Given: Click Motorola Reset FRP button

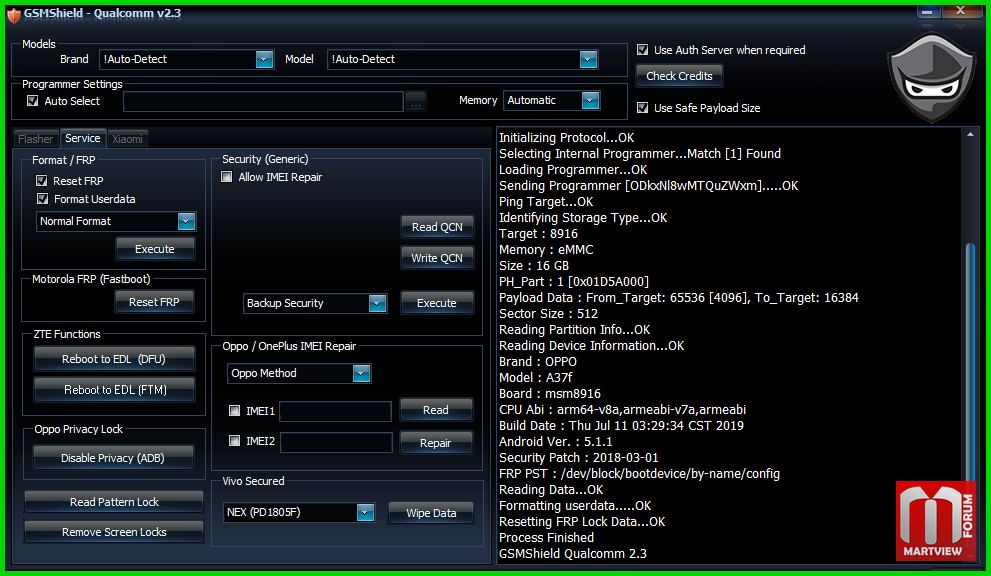Looking at the screenshot, I should point(154,302).
